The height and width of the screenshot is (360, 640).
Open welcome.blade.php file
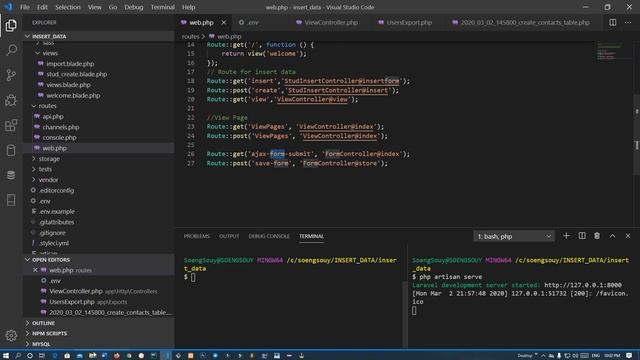point(73,96)
